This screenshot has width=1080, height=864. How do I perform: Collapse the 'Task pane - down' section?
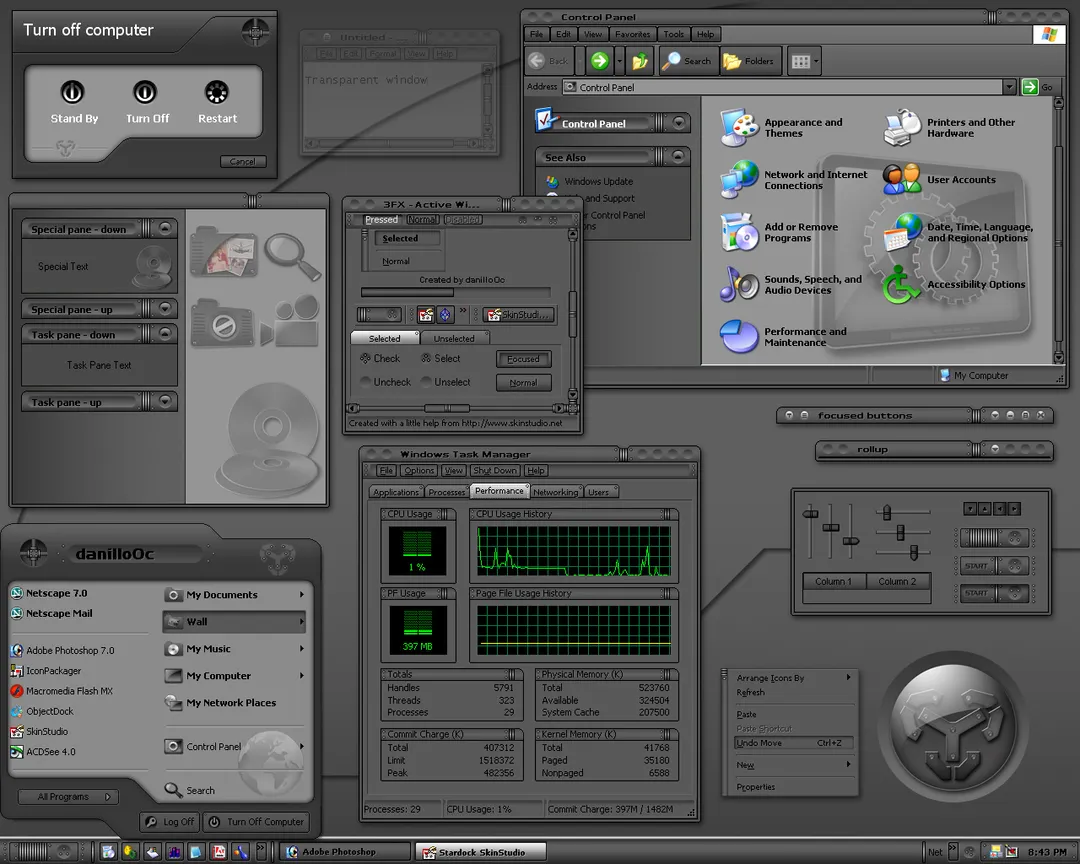[x=165, y=334]
